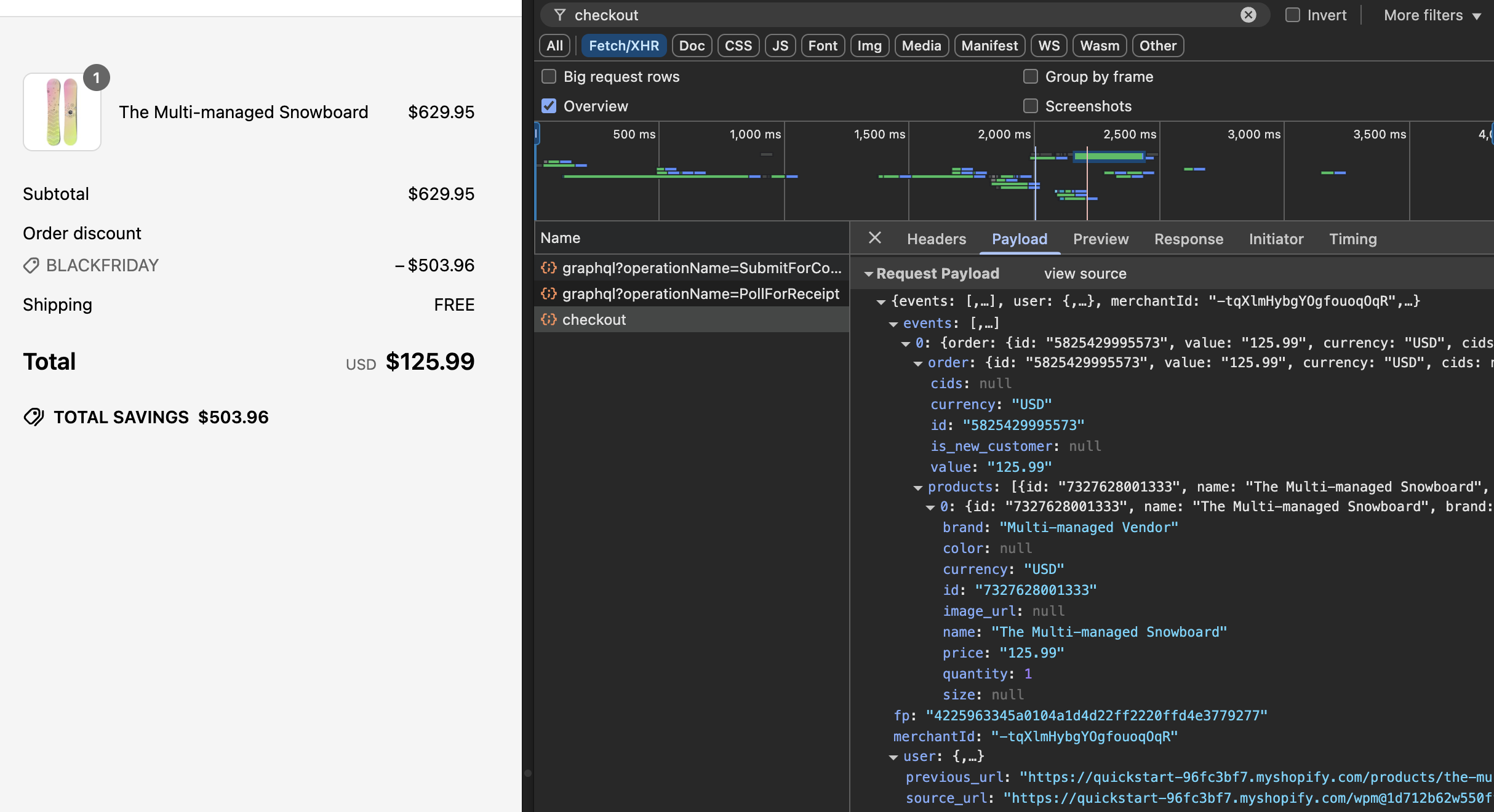
Task: Click the view source link
Action: point(1085,274)
